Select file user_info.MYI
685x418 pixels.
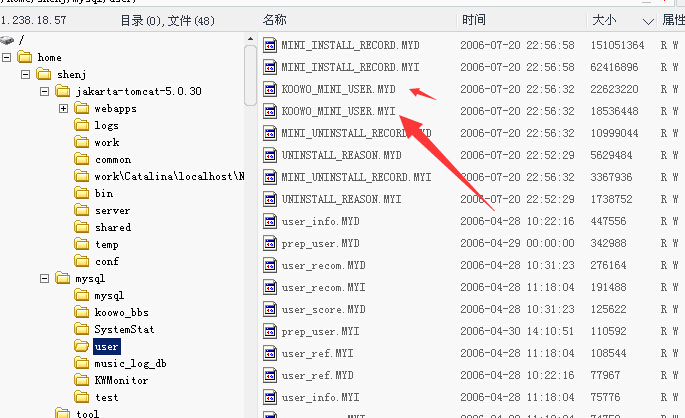[321, 397]
